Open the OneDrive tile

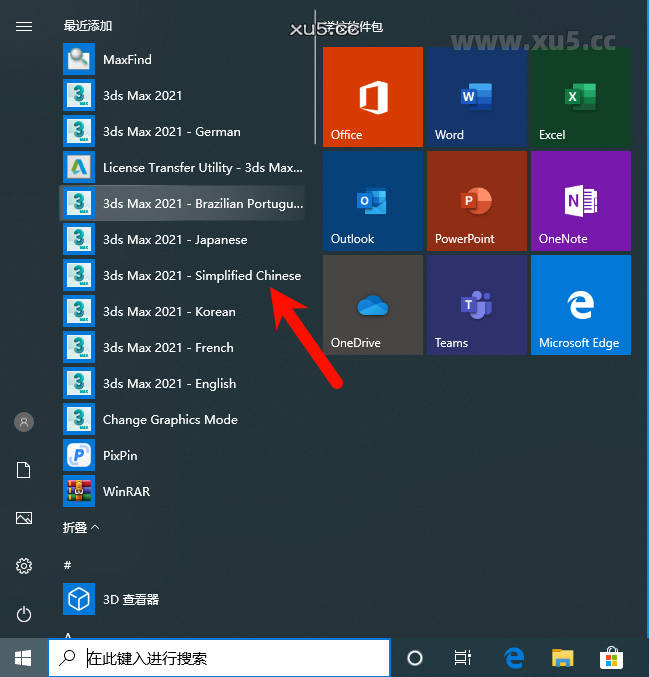pos(373,305)
